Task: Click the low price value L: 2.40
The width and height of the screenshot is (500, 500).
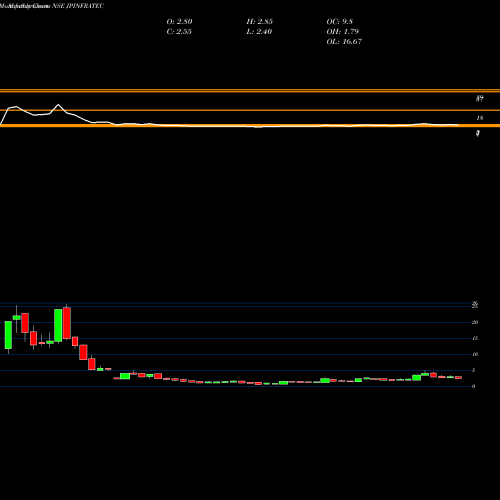Action: tap(259, 31)
